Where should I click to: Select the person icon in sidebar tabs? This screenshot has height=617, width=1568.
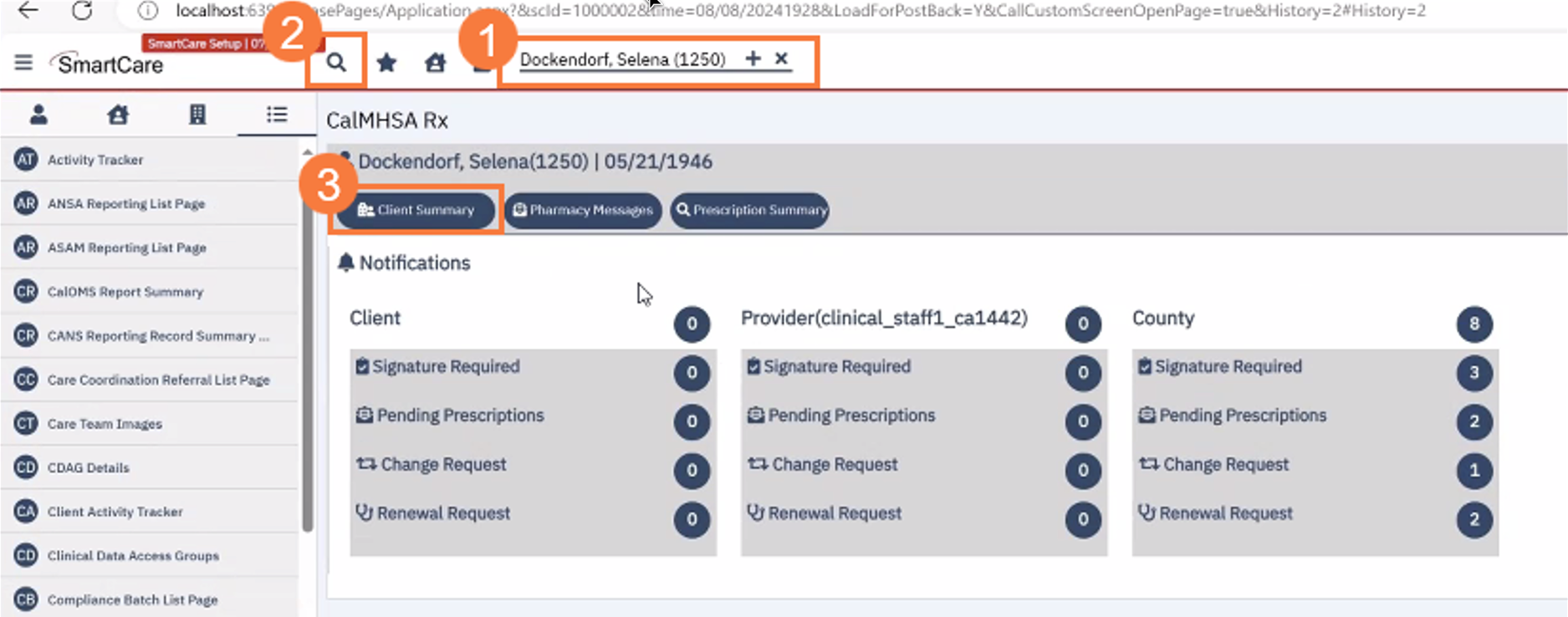[x=38, y=115]
